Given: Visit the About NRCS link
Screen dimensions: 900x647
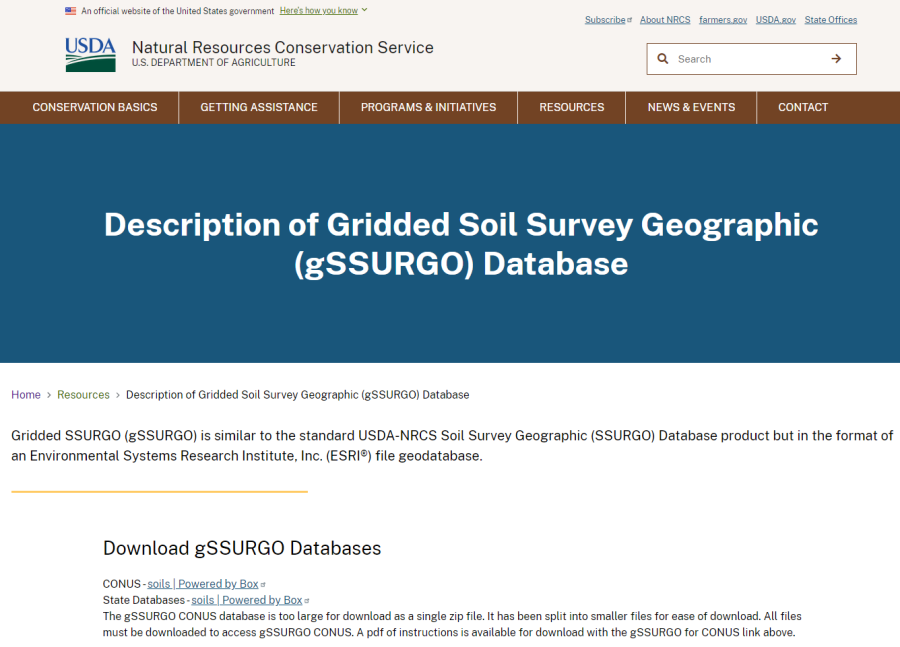Looking at the screenshot, I should tap(665, 20).
